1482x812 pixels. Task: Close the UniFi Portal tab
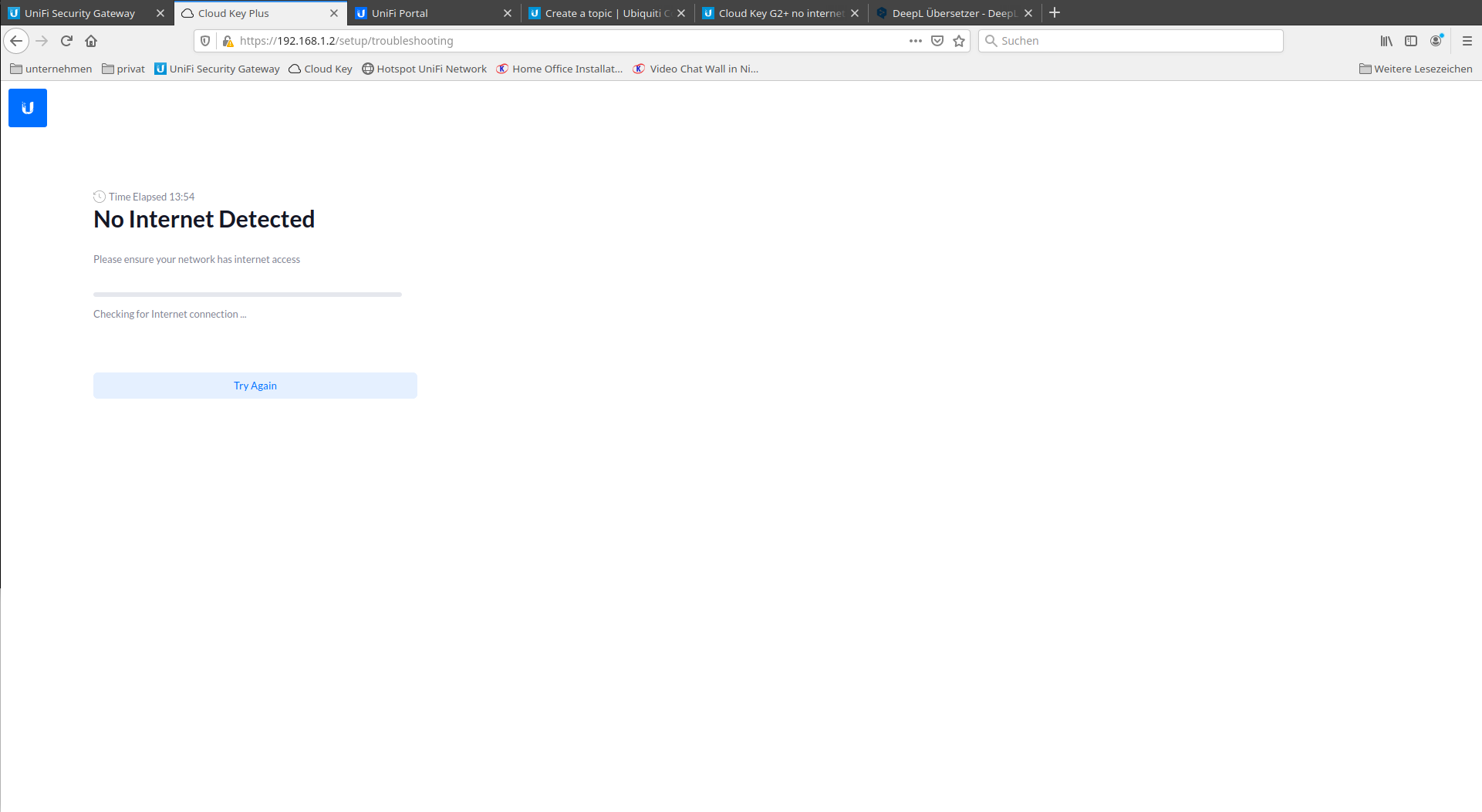pos(508,13)
